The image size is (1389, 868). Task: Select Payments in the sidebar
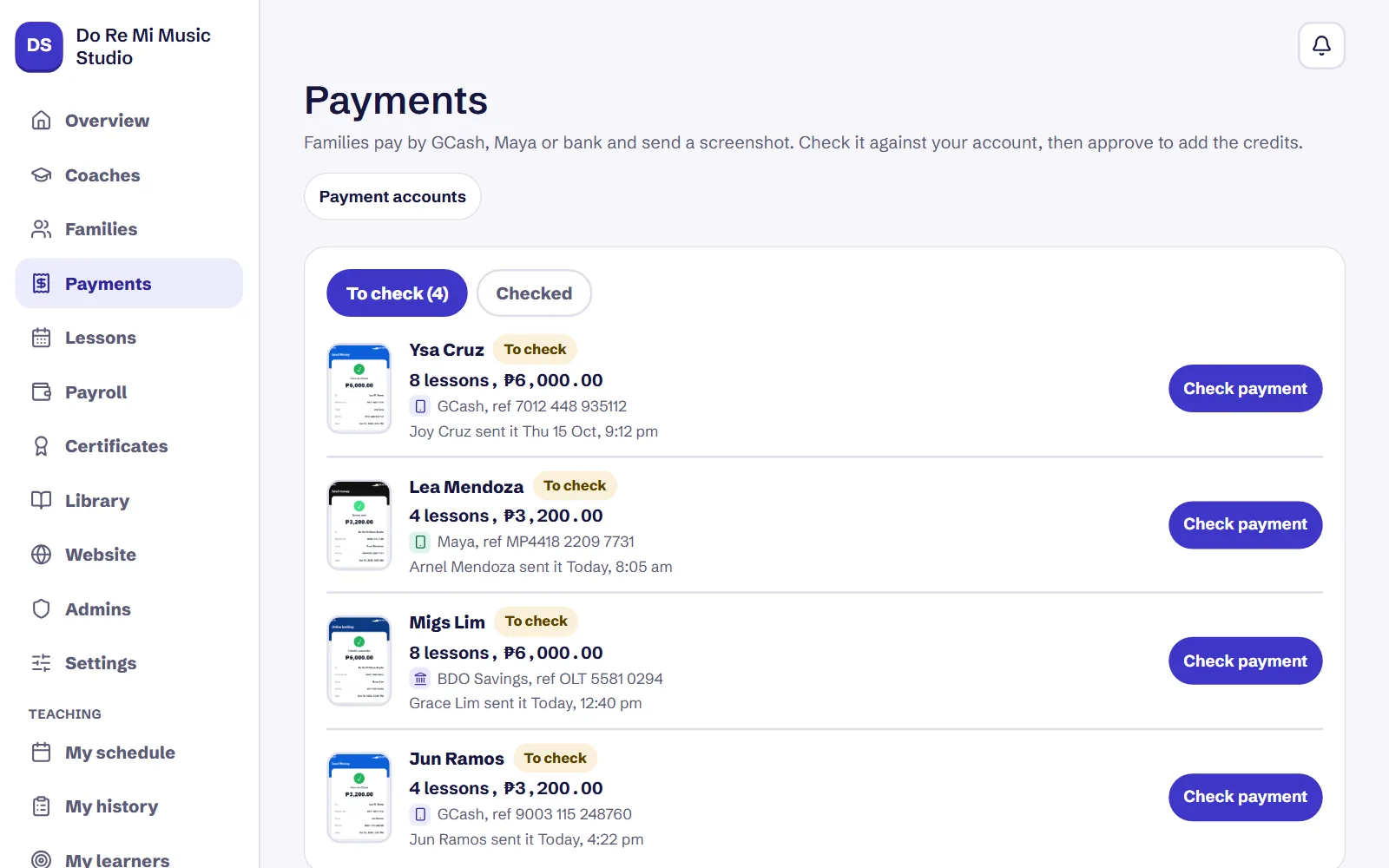129,284
